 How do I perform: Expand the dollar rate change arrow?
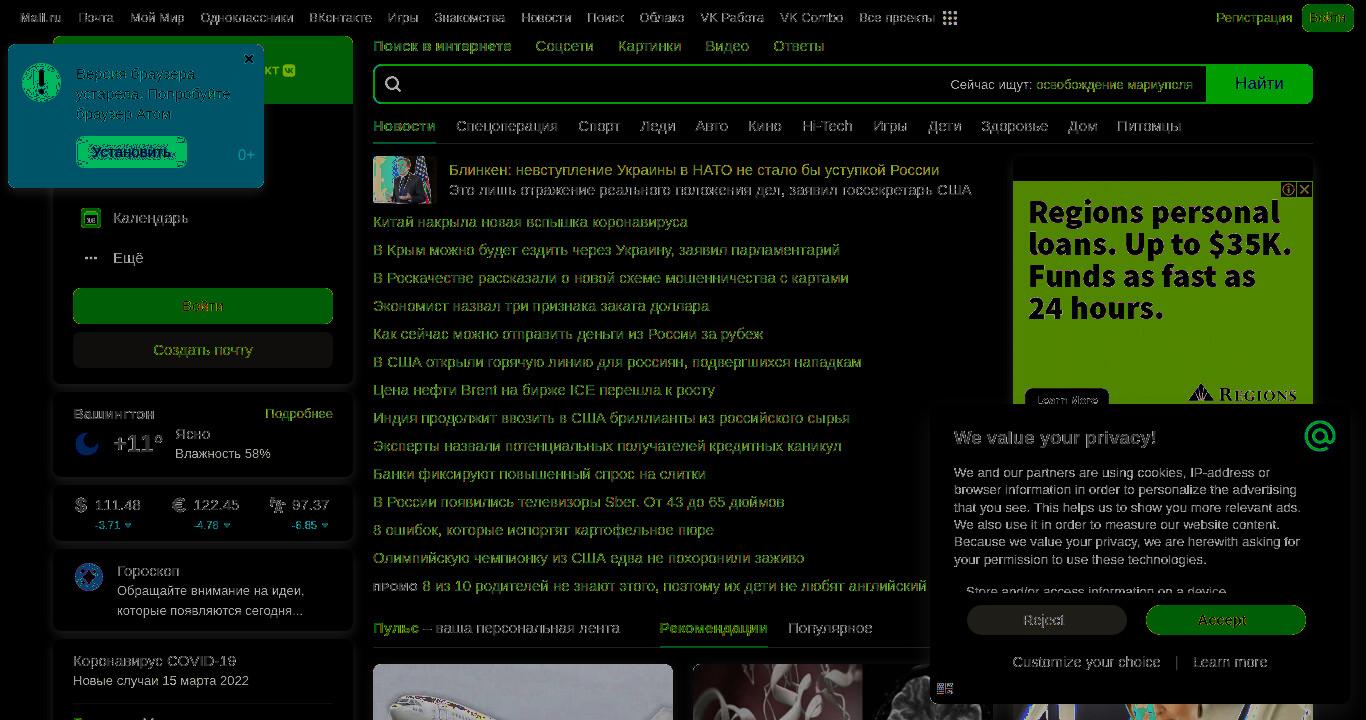[128, 525]
